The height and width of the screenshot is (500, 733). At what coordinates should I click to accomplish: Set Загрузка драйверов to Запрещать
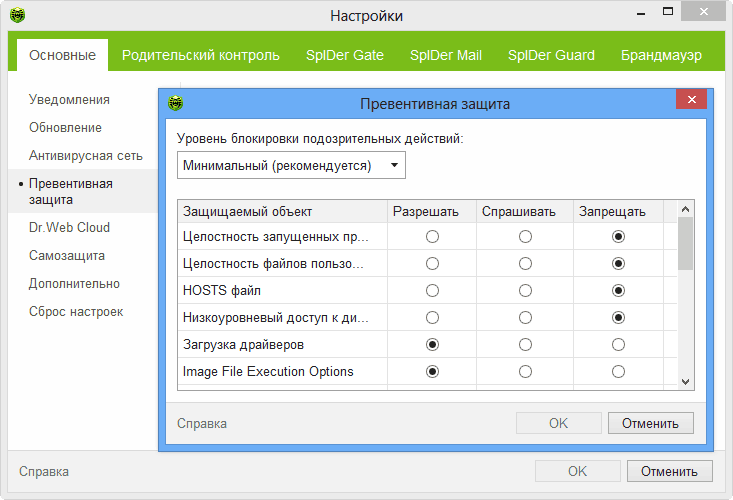tap(618, 344)
